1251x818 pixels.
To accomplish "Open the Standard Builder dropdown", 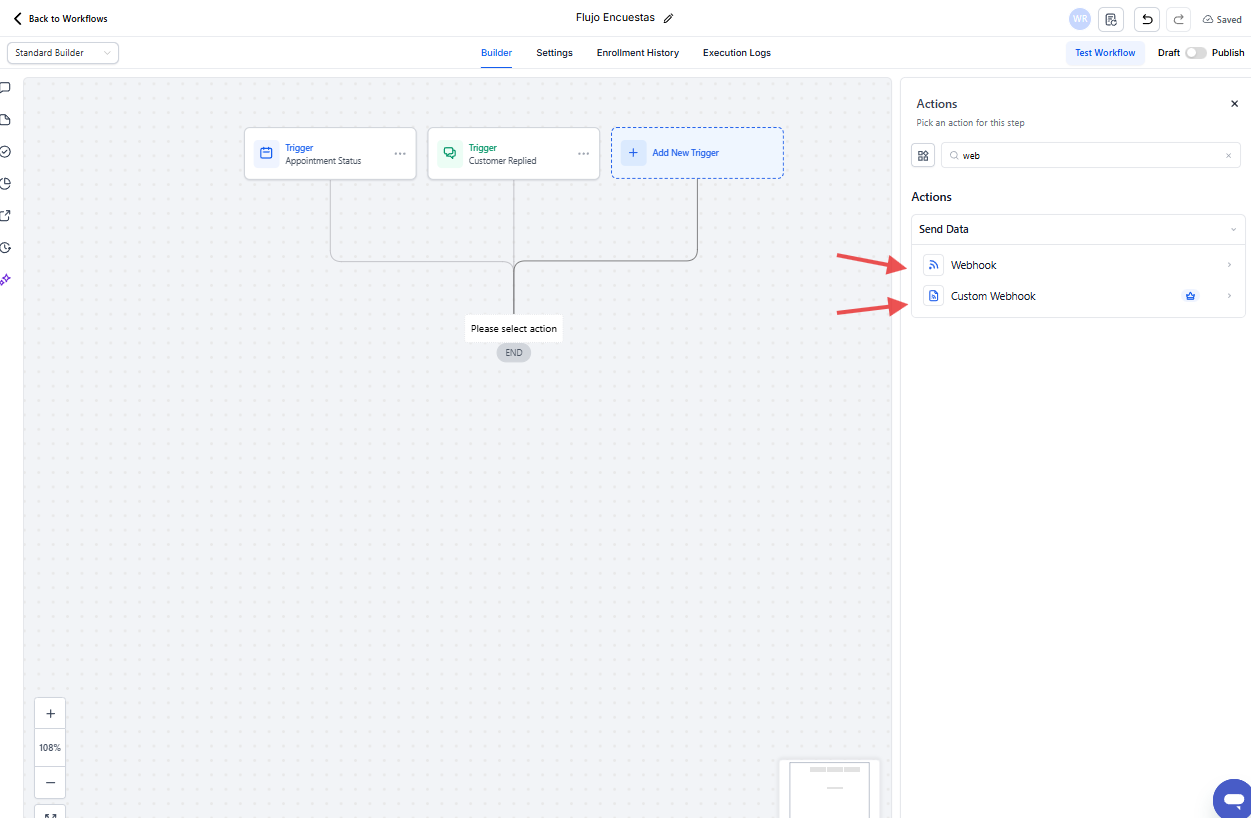I will 63,53.
